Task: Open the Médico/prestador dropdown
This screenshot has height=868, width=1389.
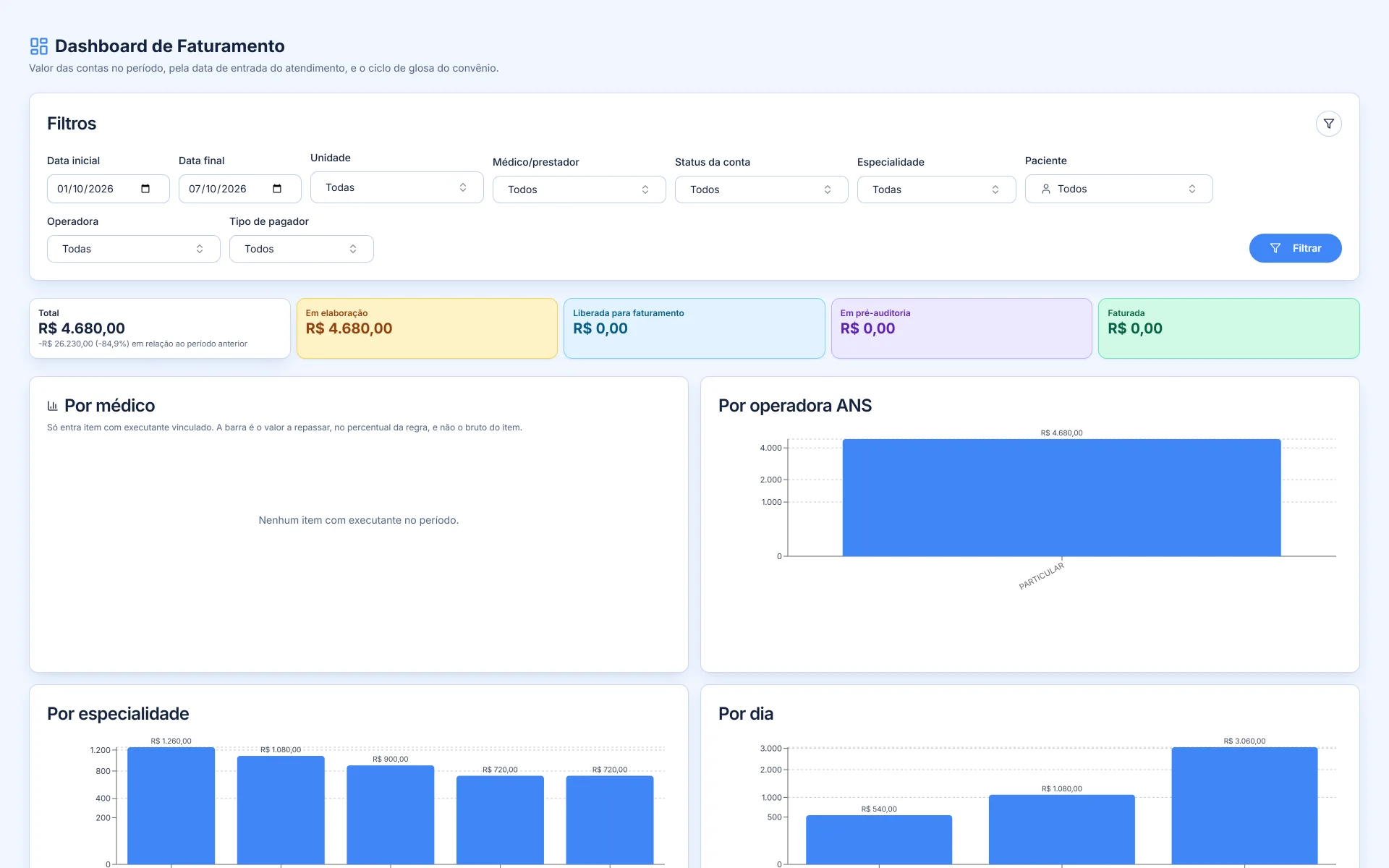Action: [579, 190]
